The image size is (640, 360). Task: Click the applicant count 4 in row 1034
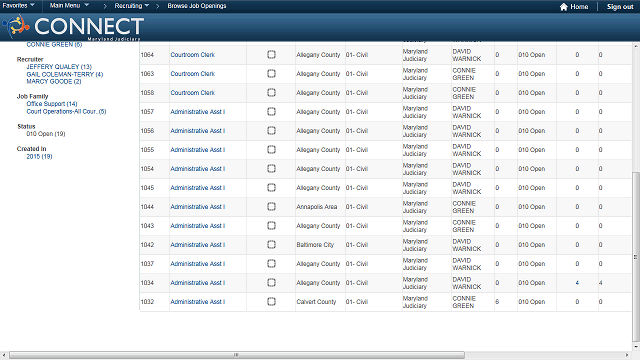[x=577, y=282]
